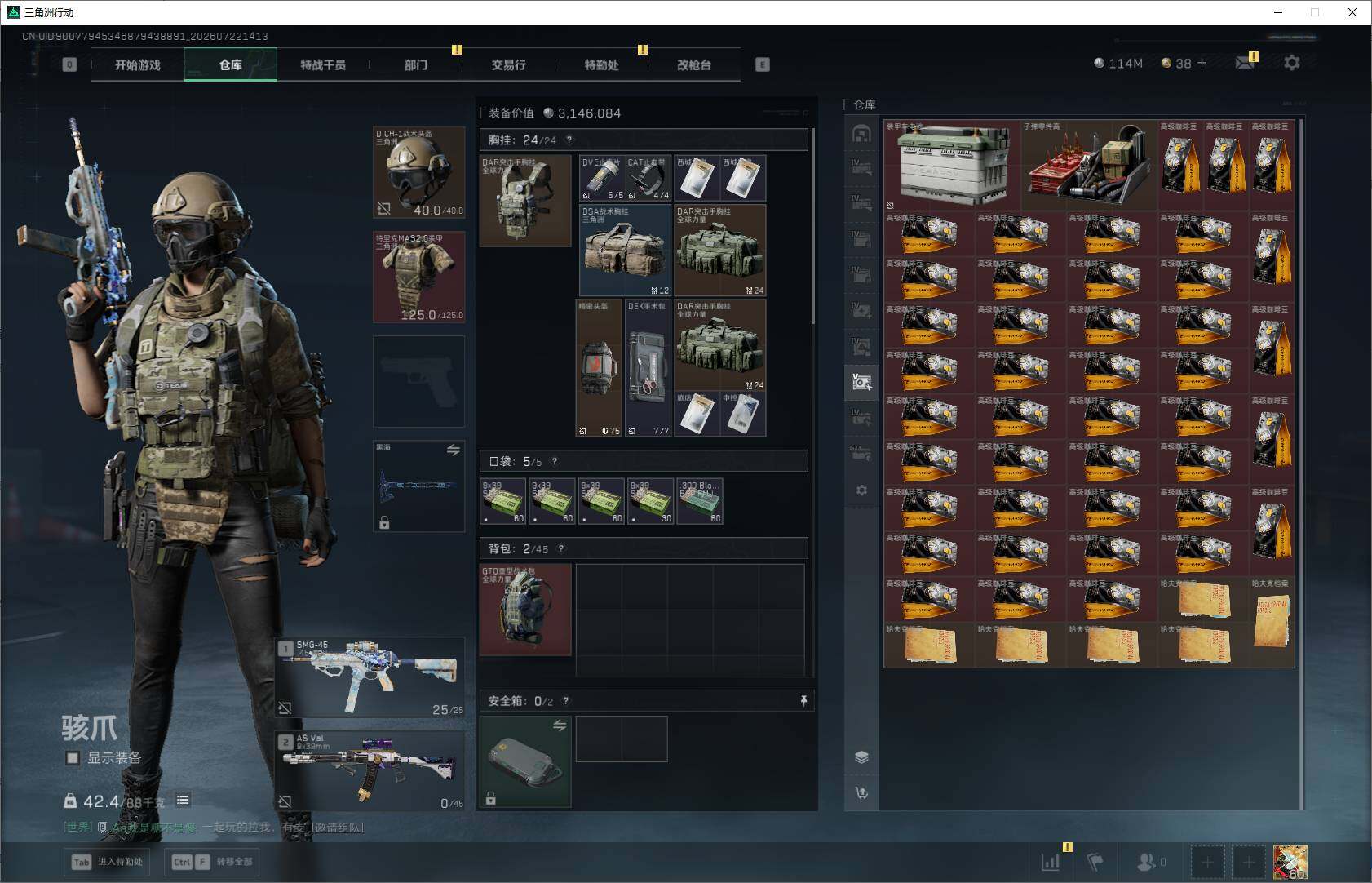Open the flag icon in bottom bar

coord(1095,862)
